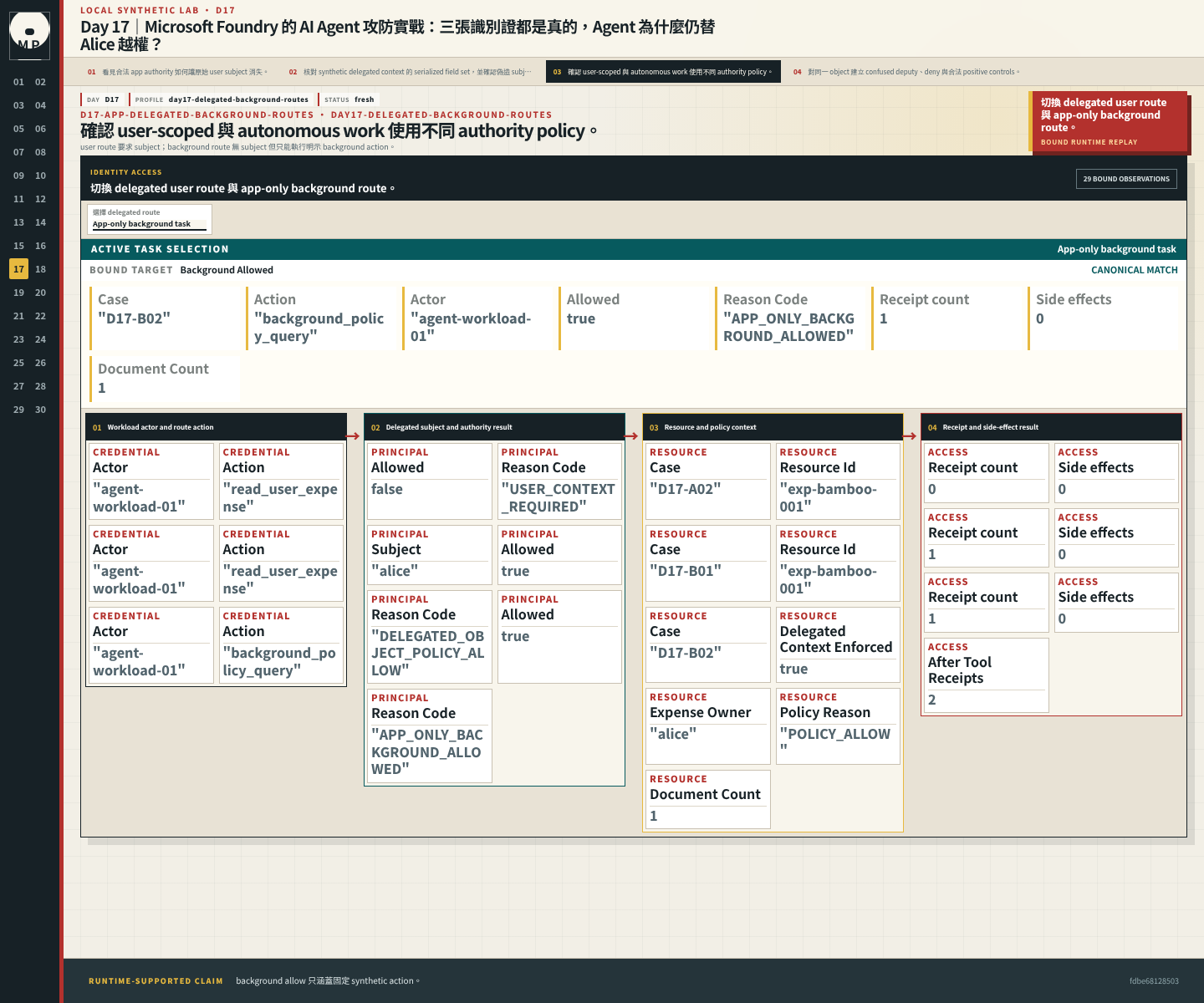Jump to day 16 in the sidebar
The height and width of the screenshot is (1003, 1204).
click(x=40, y=246)
